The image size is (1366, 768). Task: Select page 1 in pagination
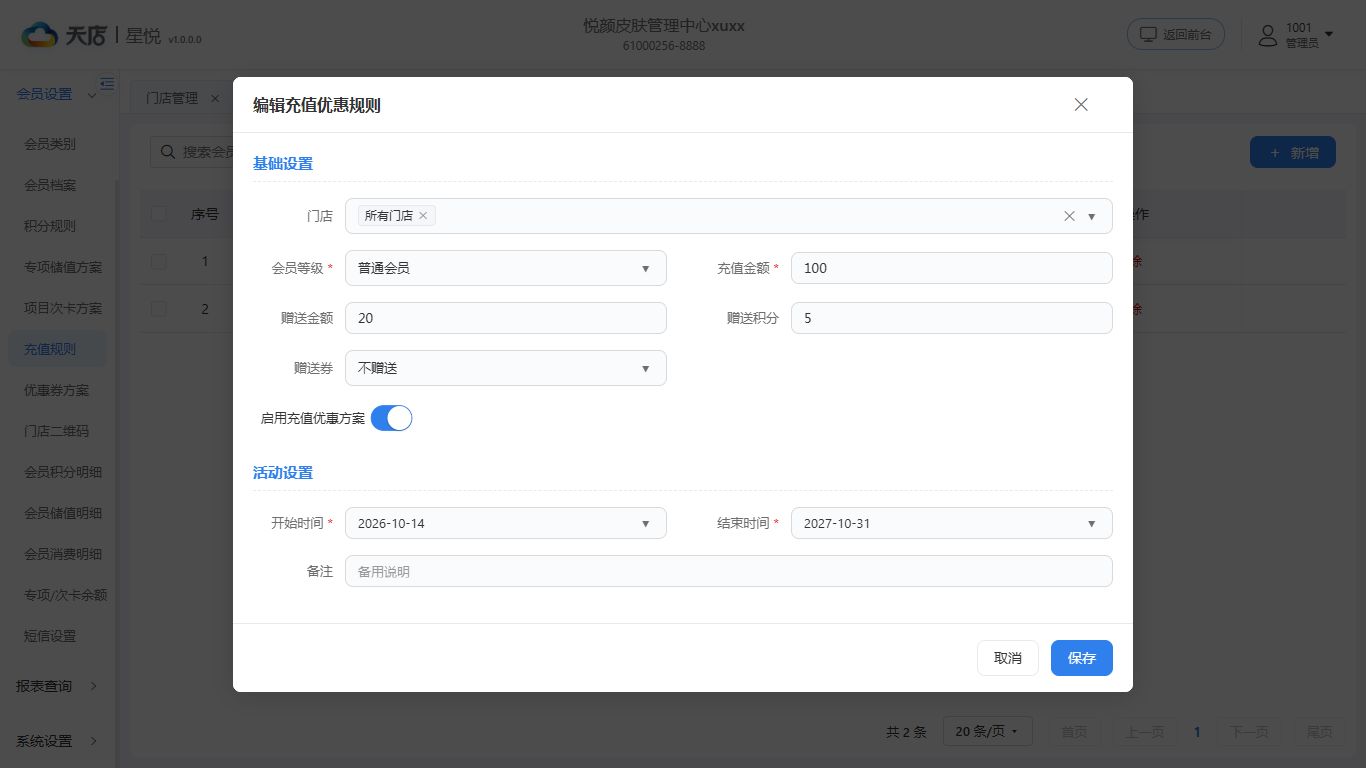1197,732
